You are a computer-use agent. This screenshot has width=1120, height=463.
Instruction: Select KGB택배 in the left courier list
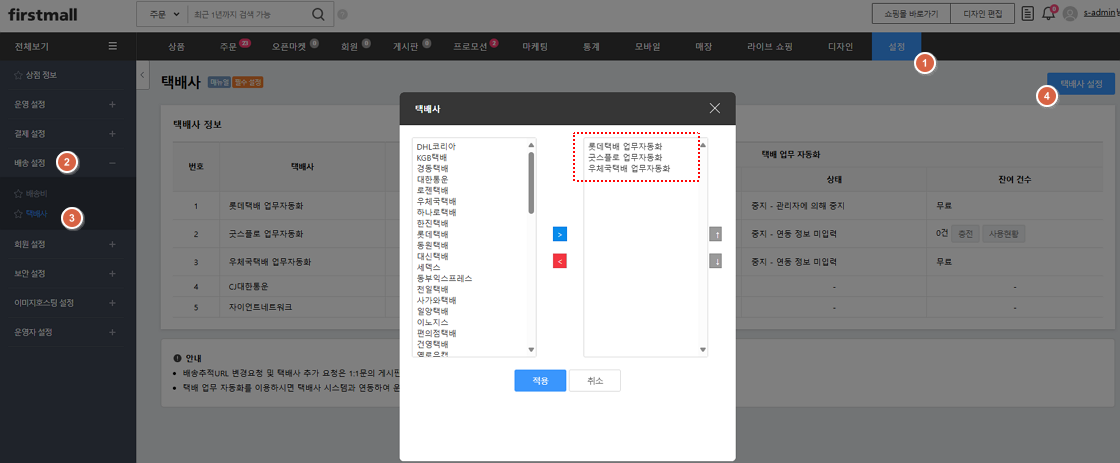431,157
